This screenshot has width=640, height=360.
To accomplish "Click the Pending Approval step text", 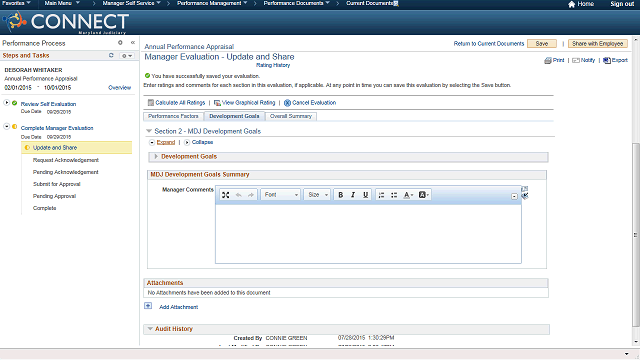I will coord(54,196).
